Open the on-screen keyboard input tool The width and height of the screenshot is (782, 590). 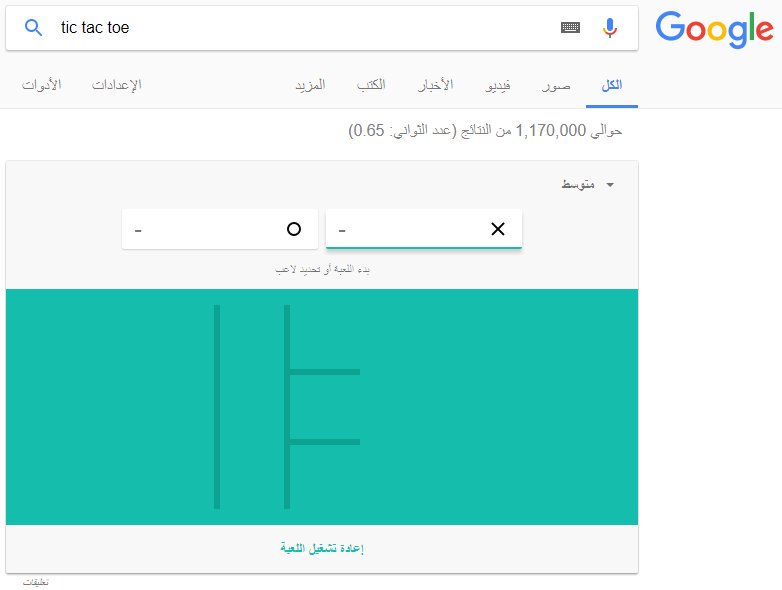(x=570, y=28)
